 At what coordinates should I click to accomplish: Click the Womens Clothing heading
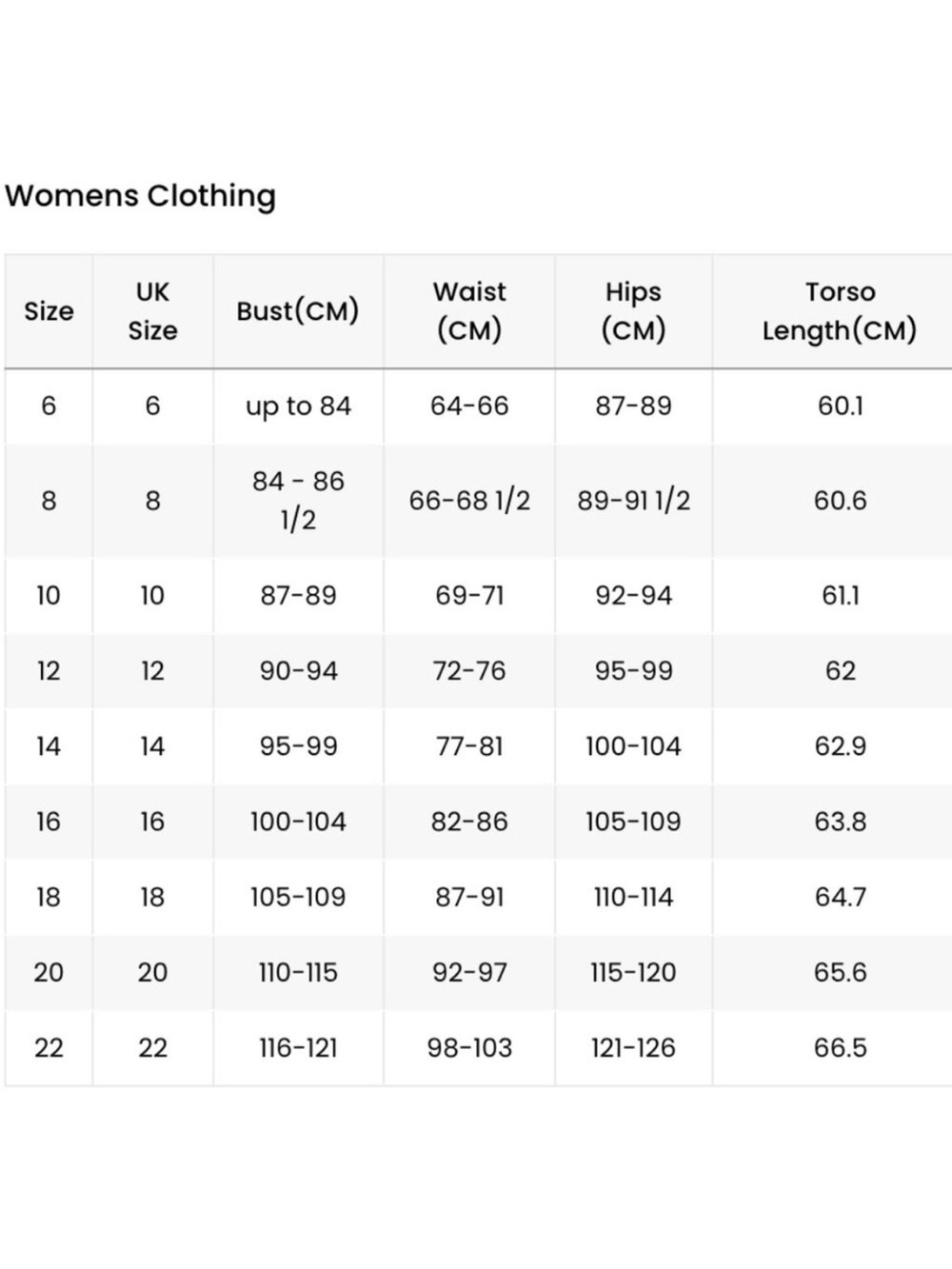click(140, 196)
